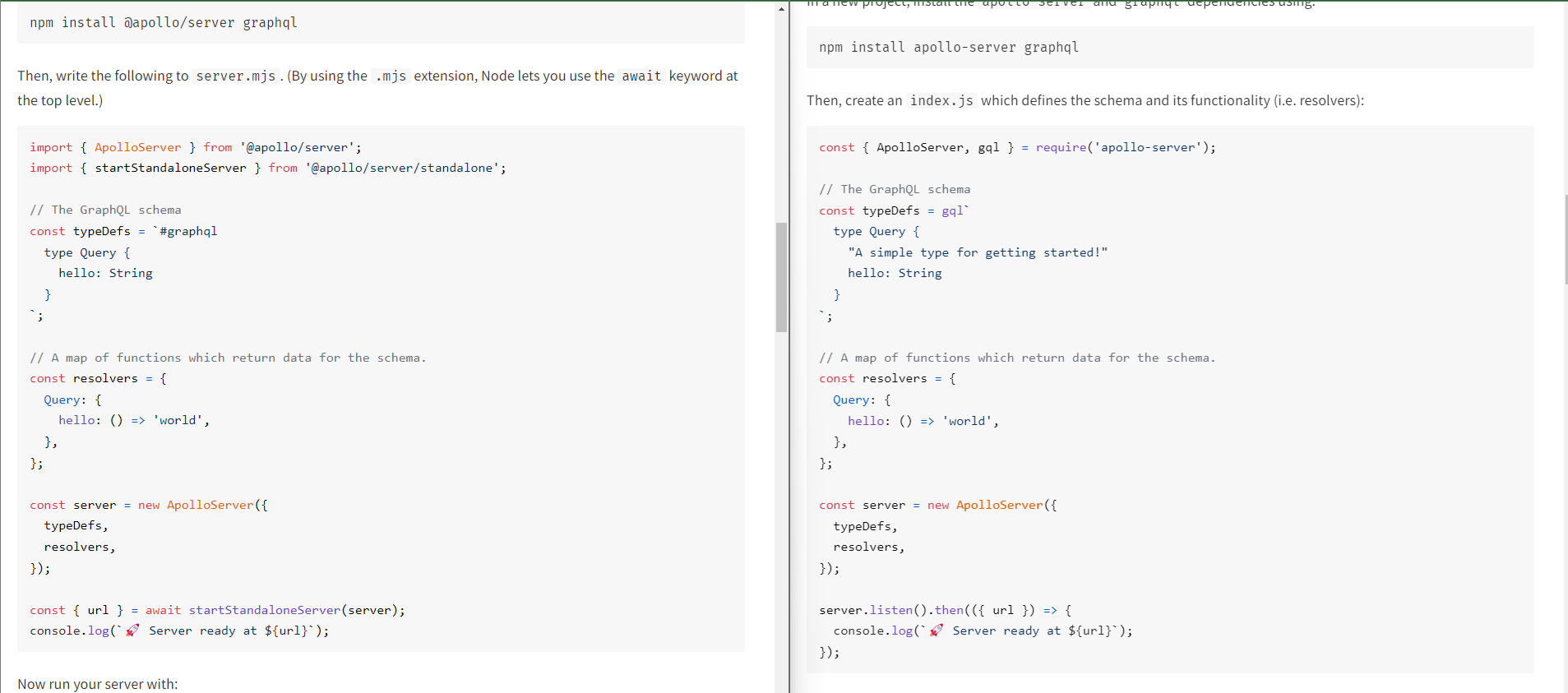Click the 'npm install @apollo/server graphql' command
Image resolution: width=1568 pixels, height=693 pixels.
click(164, 22)
